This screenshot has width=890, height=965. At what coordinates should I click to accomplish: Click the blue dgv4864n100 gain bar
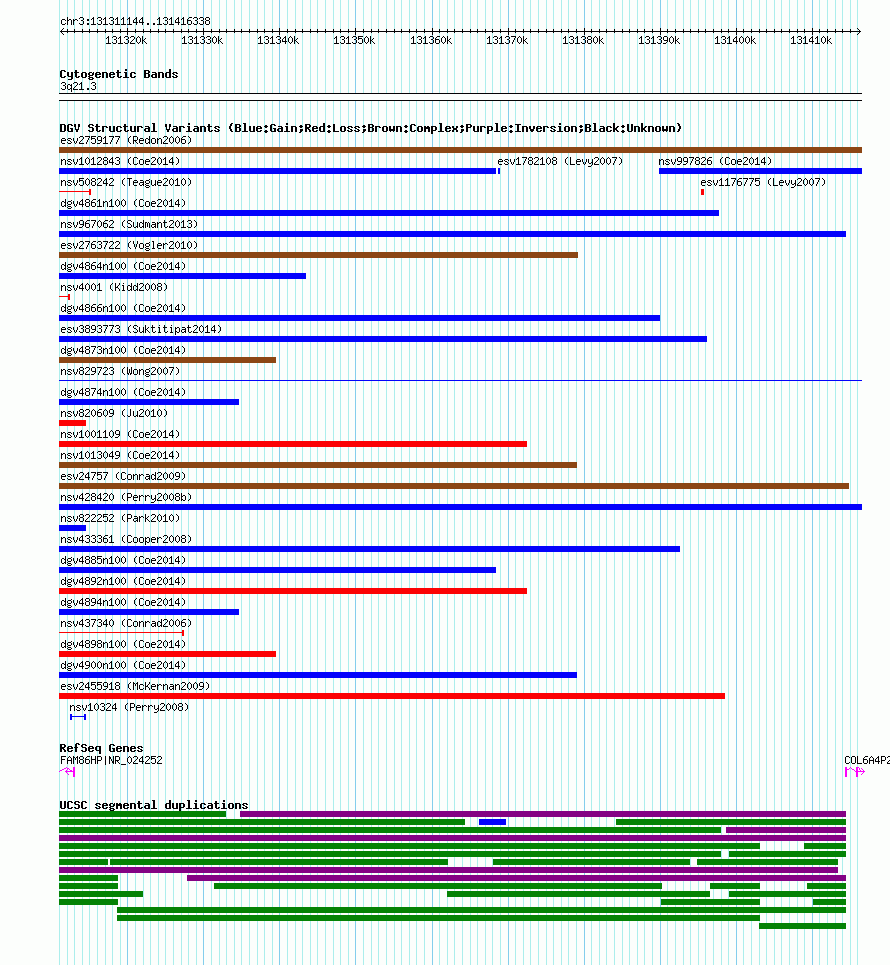[183, 276]
